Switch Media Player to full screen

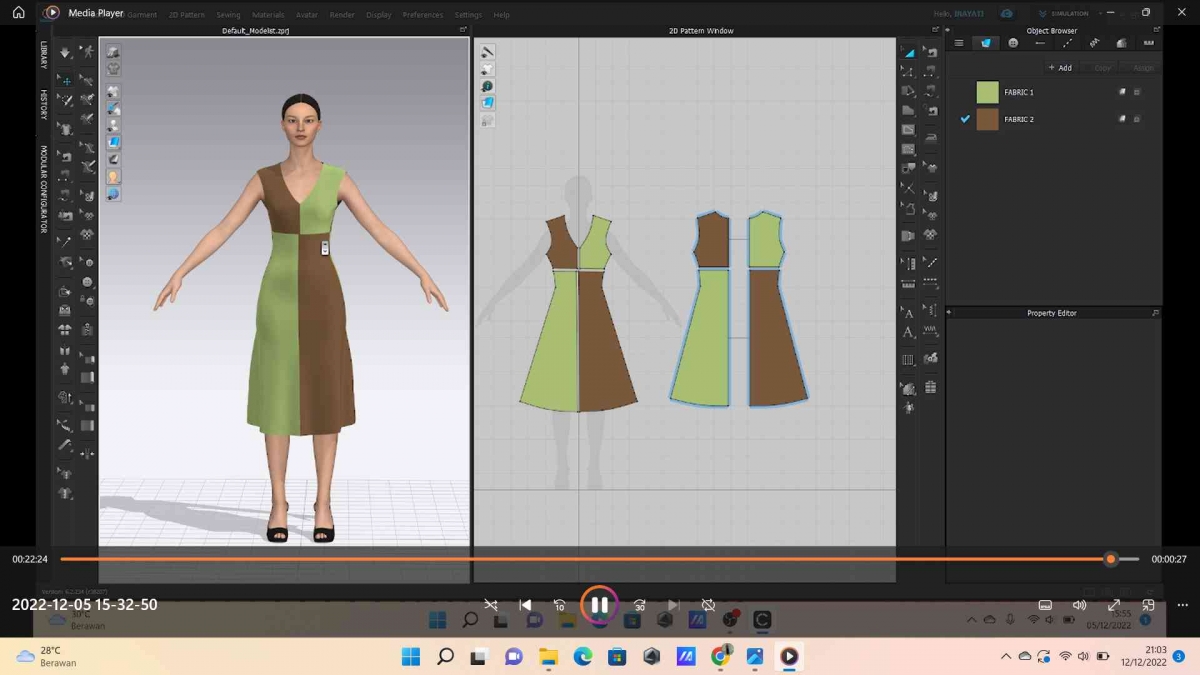[1114, 605]
